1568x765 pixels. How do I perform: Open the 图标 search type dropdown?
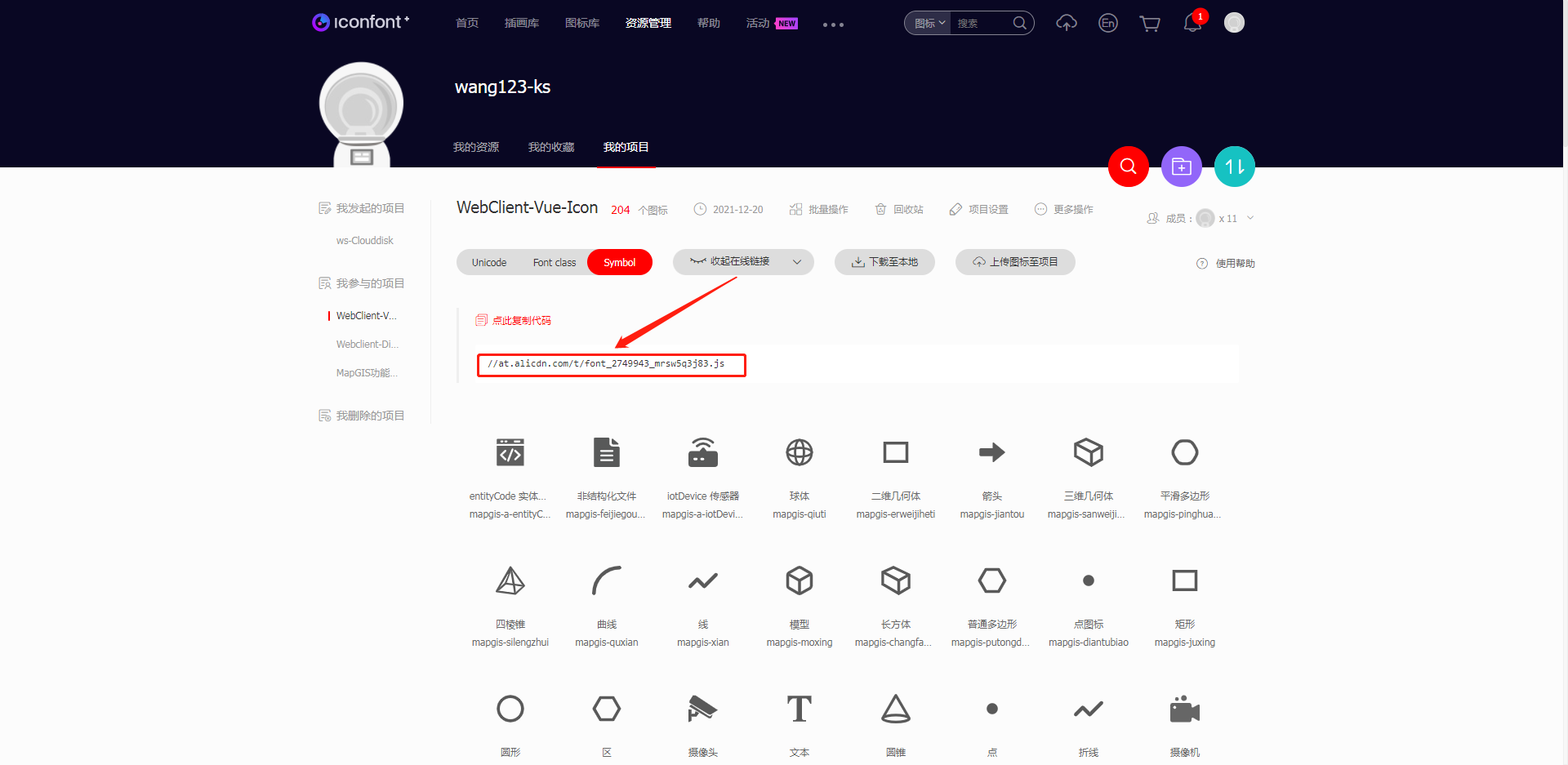[x=929, y=24]
